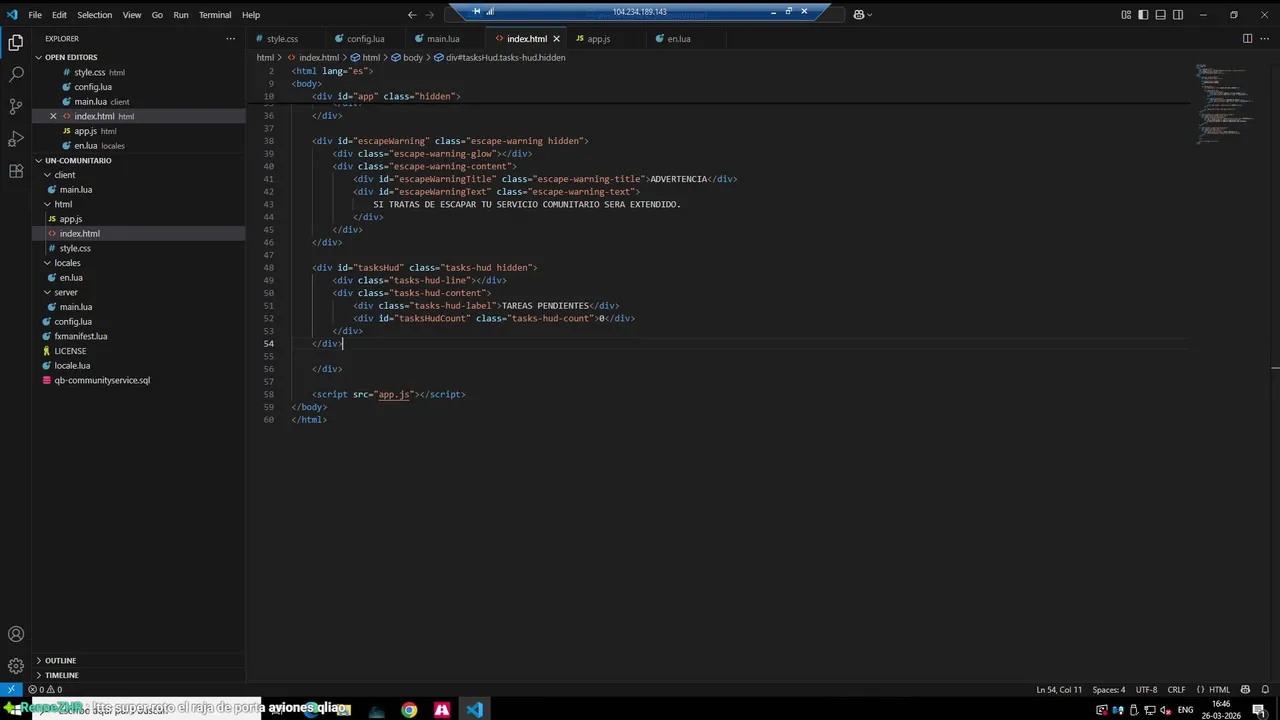Viewport: 1280px width, 720px height.
Task: Open fxmanifest.lua in the explorer tree
Action: [81, 336]
